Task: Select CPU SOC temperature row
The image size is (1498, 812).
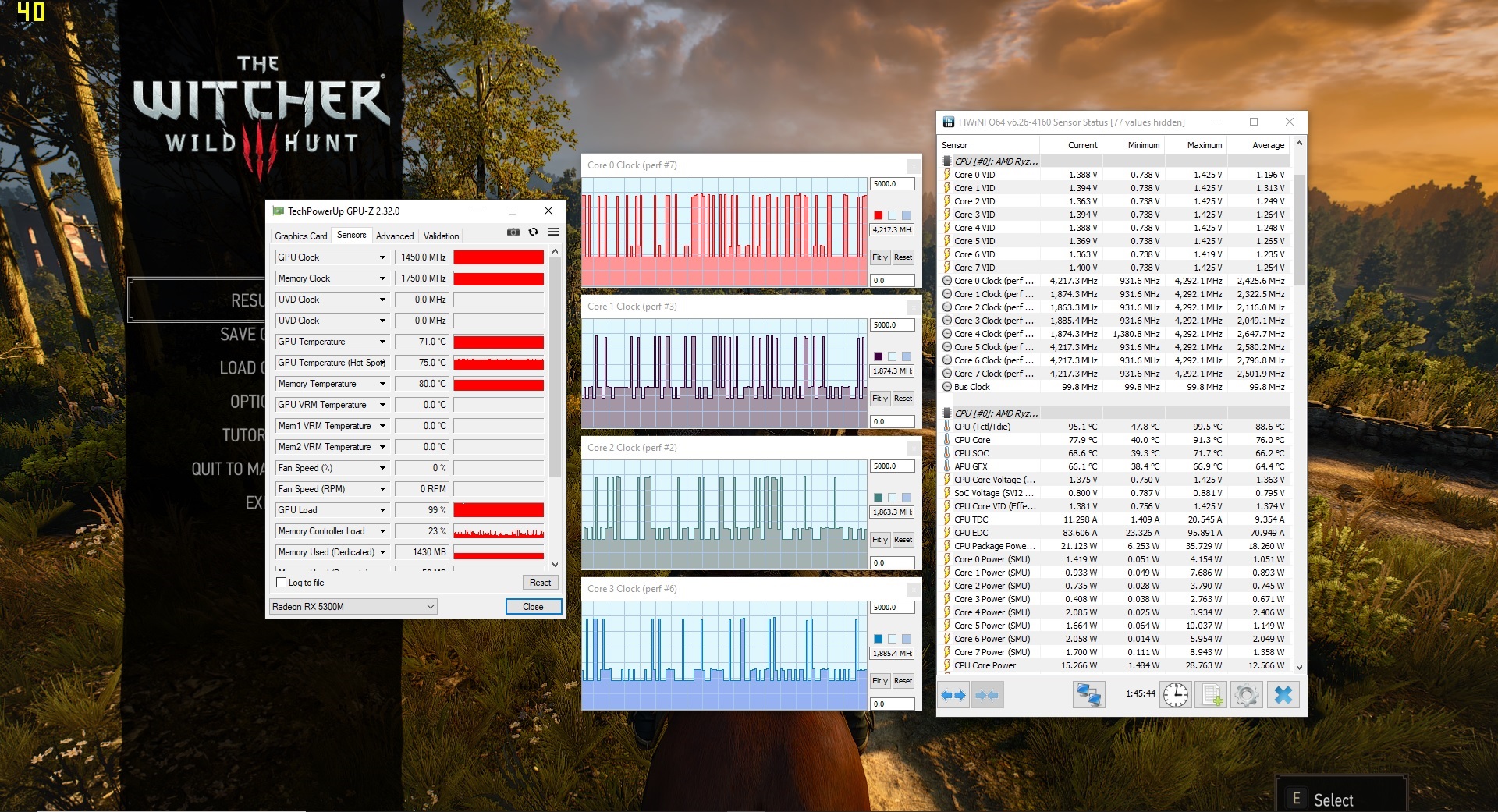Action: (1113, 453)
